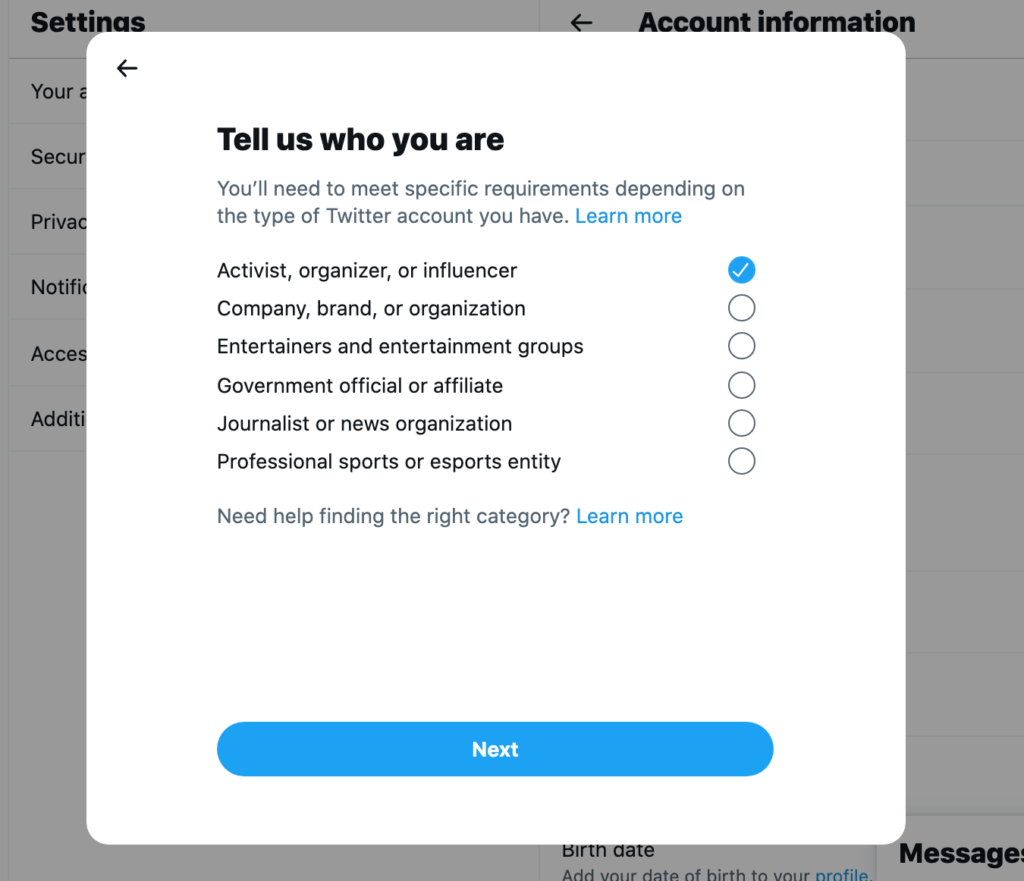Viewport: 1024px width, 881px height.
Task: Select Government official or affiliate option
Action: 741,385
